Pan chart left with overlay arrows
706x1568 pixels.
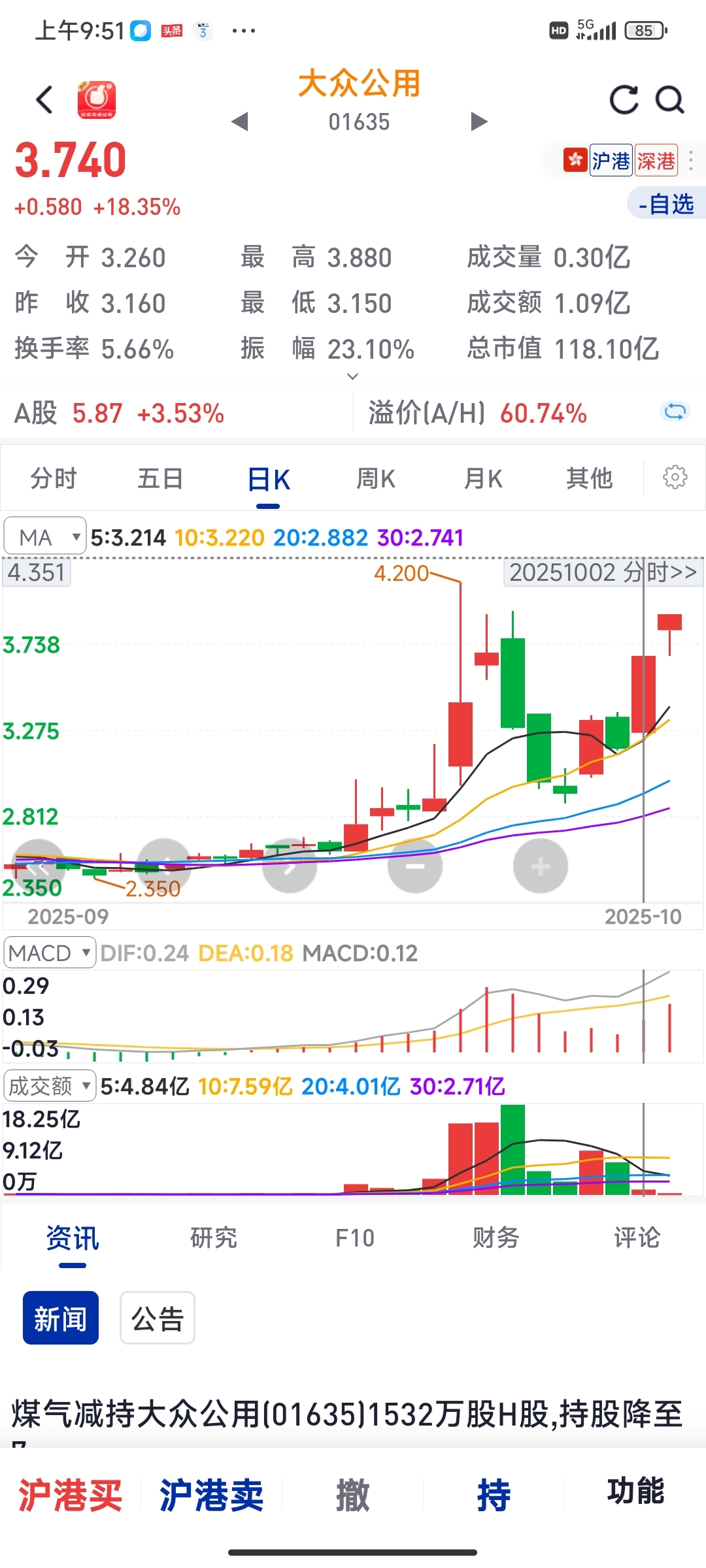click(x=39, y=866)
